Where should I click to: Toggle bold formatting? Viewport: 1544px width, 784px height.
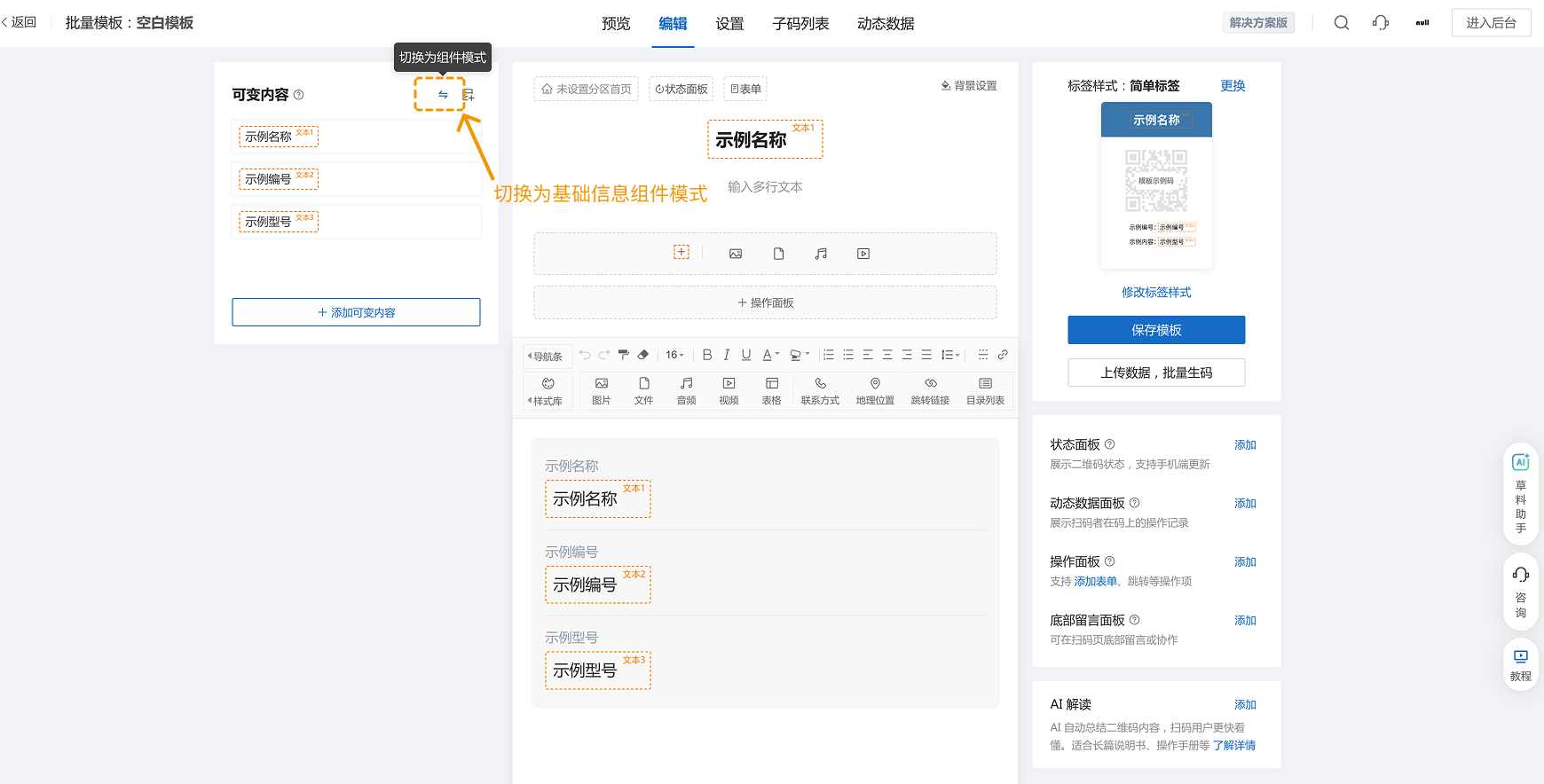click(707, 355)
